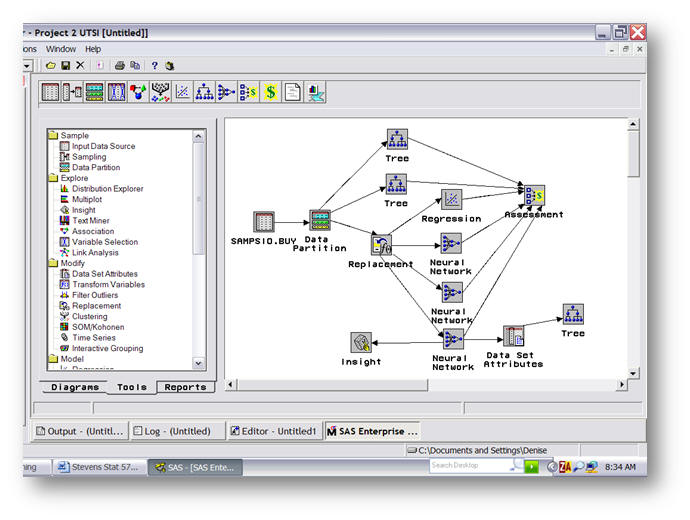This screenshot has height=520, width=690.
Task: Click tools tree scroll down arrow
Action: click(198, 363)
